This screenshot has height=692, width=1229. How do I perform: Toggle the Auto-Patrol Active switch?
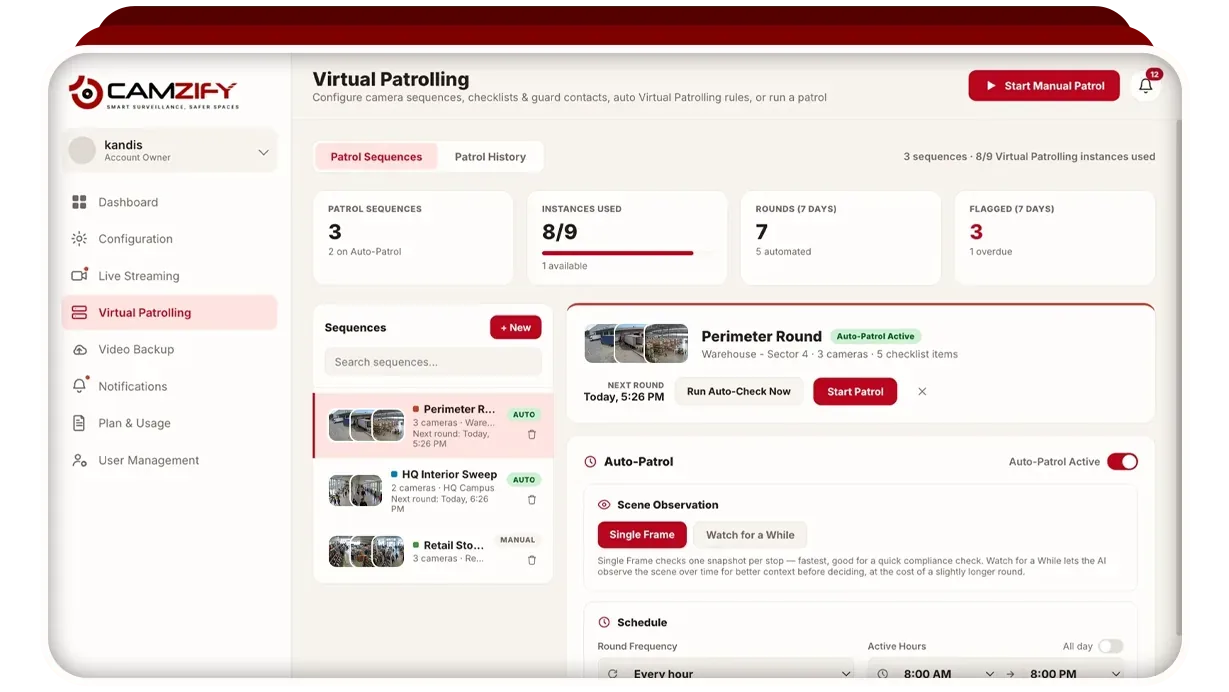coord(1122,462)
